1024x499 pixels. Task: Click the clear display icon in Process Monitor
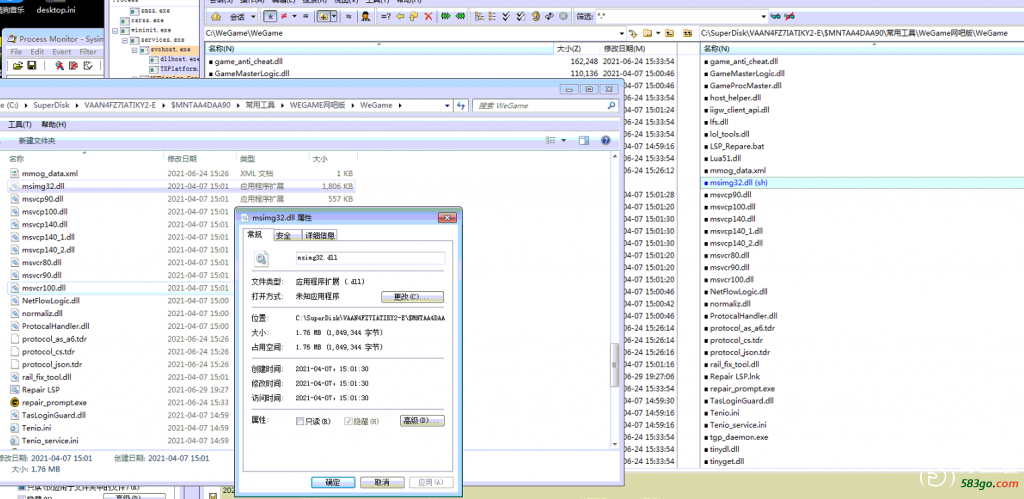click(x=73, y=65)
